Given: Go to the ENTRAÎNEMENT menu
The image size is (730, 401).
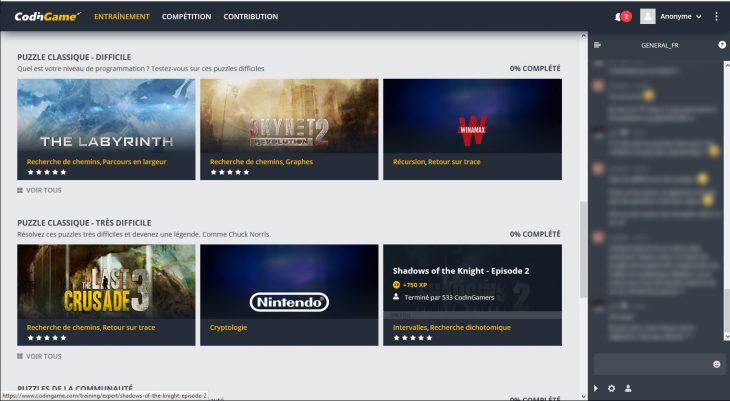Looking at the screenshot, I should [122, 16].
